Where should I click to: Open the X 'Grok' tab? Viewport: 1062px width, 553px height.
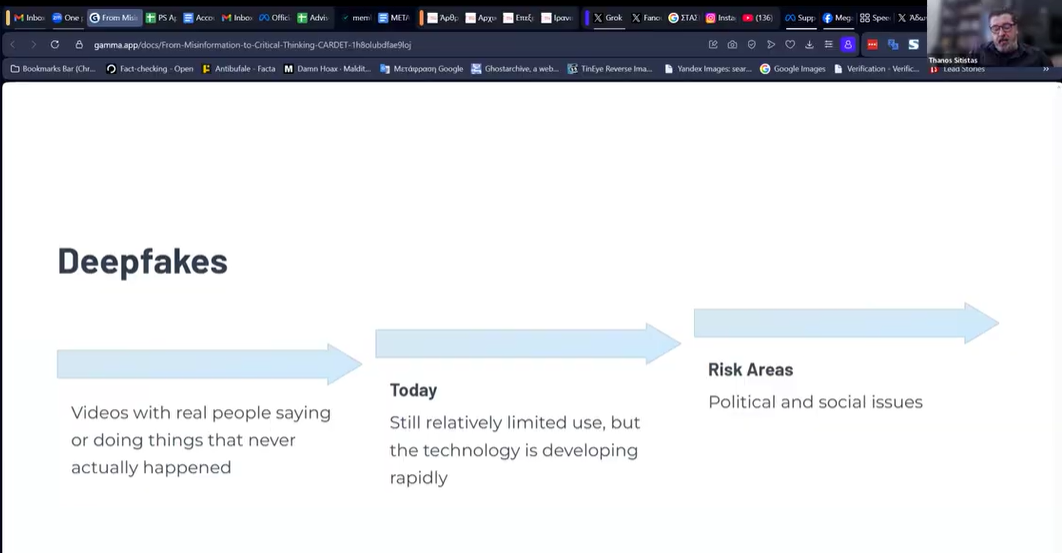point(608,18)
